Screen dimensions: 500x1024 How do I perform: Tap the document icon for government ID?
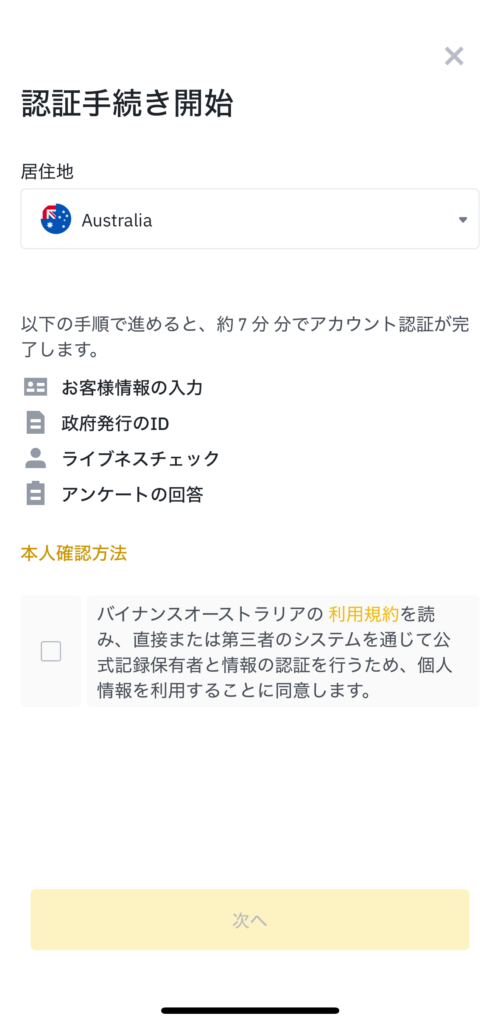(35, 423)
